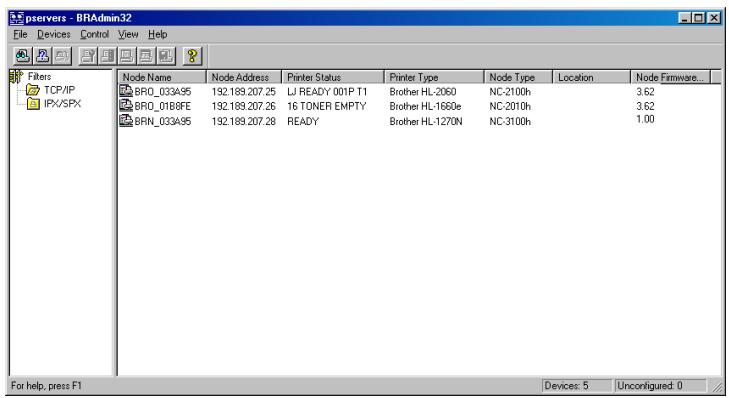
Task: Sort by the Node Firmware column header
Action: click(x=670, y=77)
